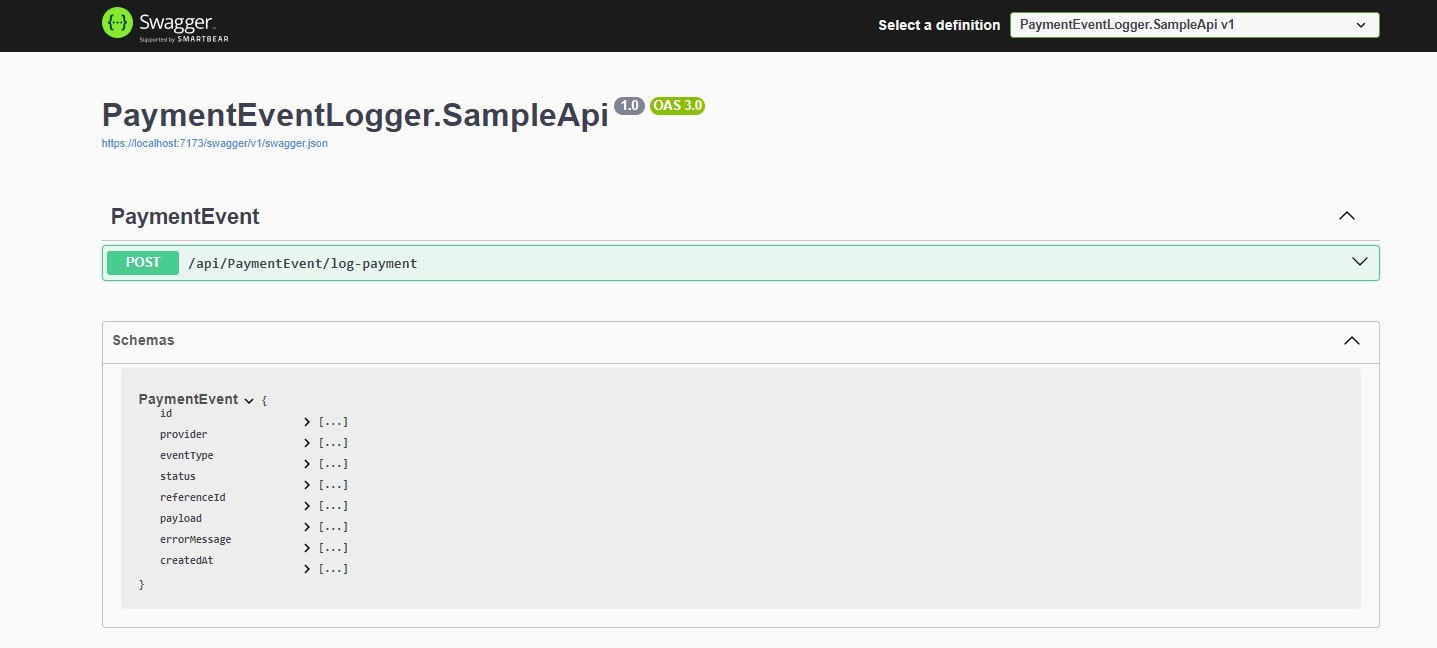Viewport: 1437px width, 648px height.
Task: Open the definition selector dropdown
Action: (x=1195, y=24)
